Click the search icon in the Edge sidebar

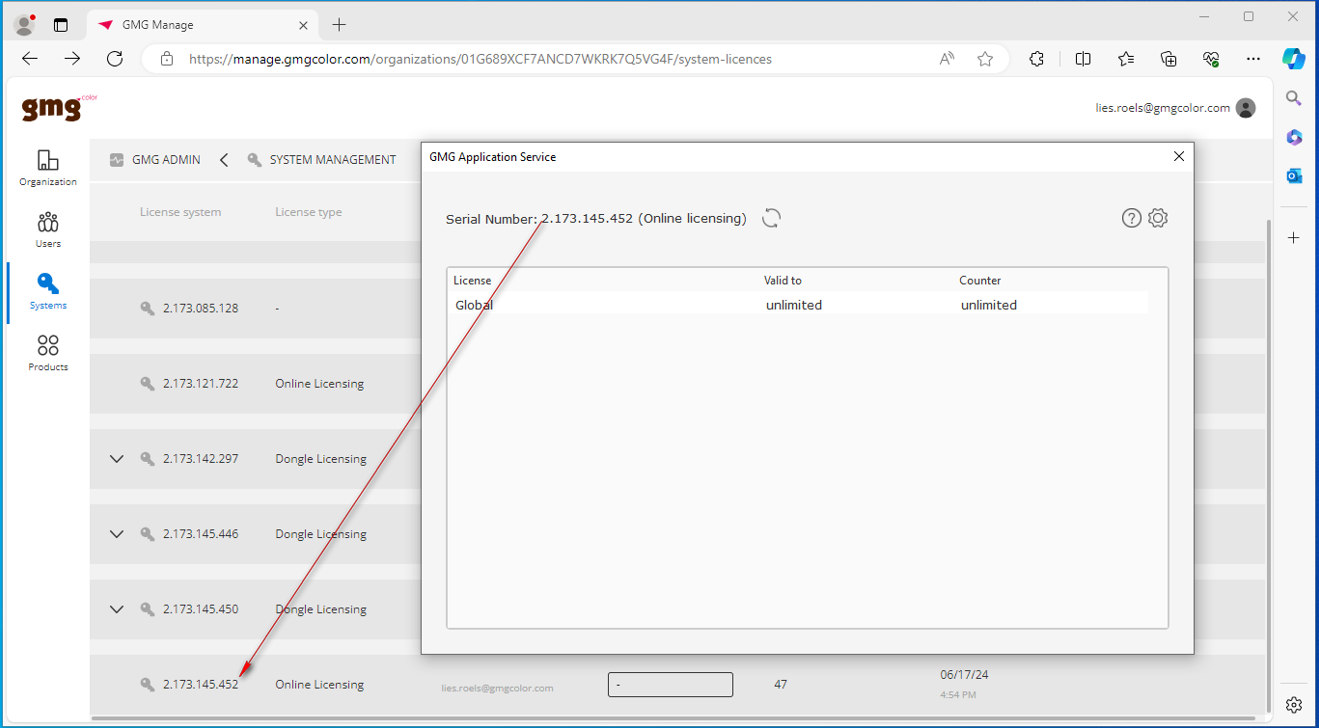(1293, 98)
